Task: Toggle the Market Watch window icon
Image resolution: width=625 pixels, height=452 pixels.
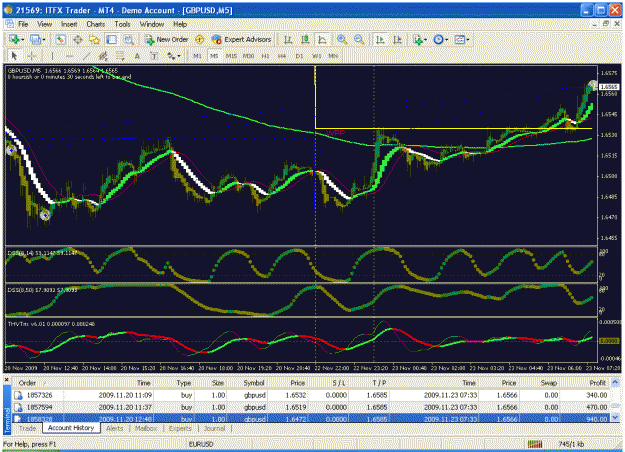Action: click(x=60, y=39)
